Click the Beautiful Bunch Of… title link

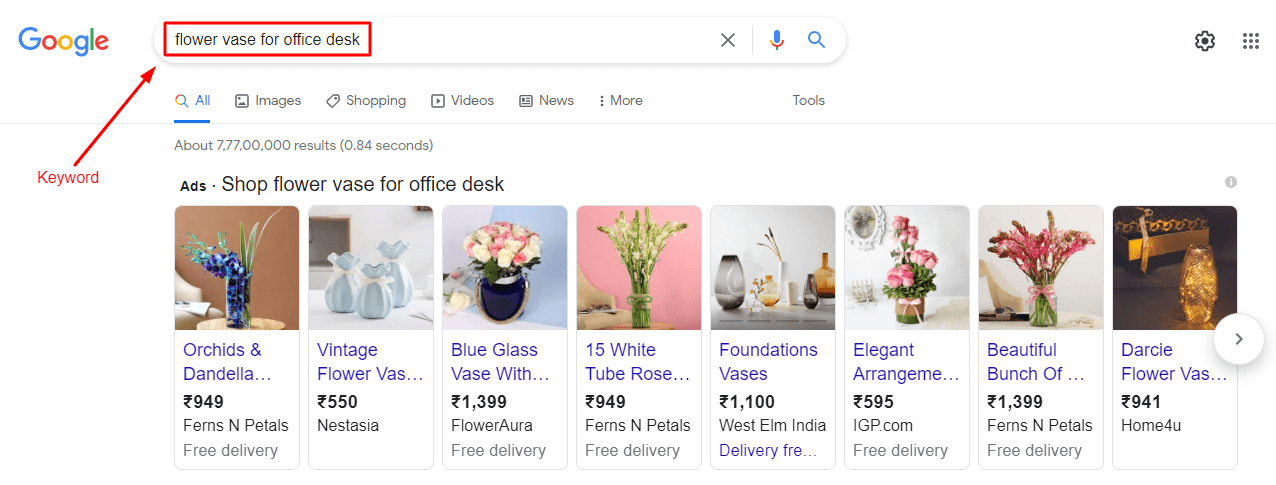(x=1037, y=362)
